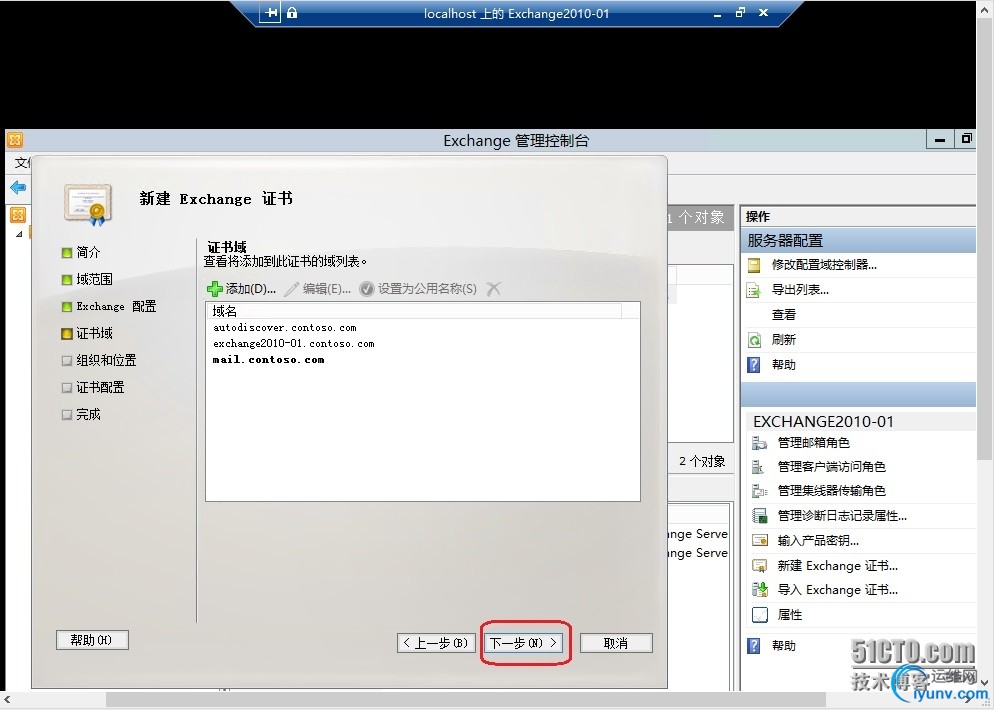Choose 设置为公用名称(S) in the toolbar
The height and width of the screenshot is (710, 994).
click(418, 289)
